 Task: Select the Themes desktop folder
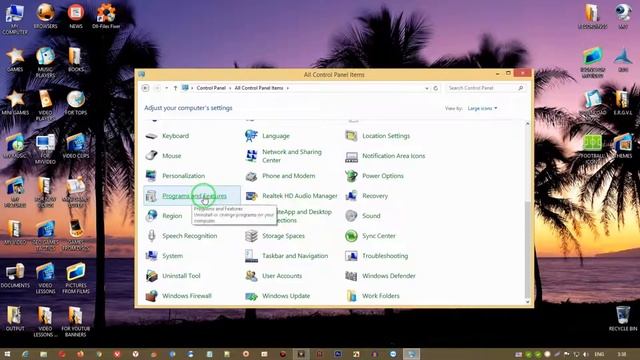(623, 146)
